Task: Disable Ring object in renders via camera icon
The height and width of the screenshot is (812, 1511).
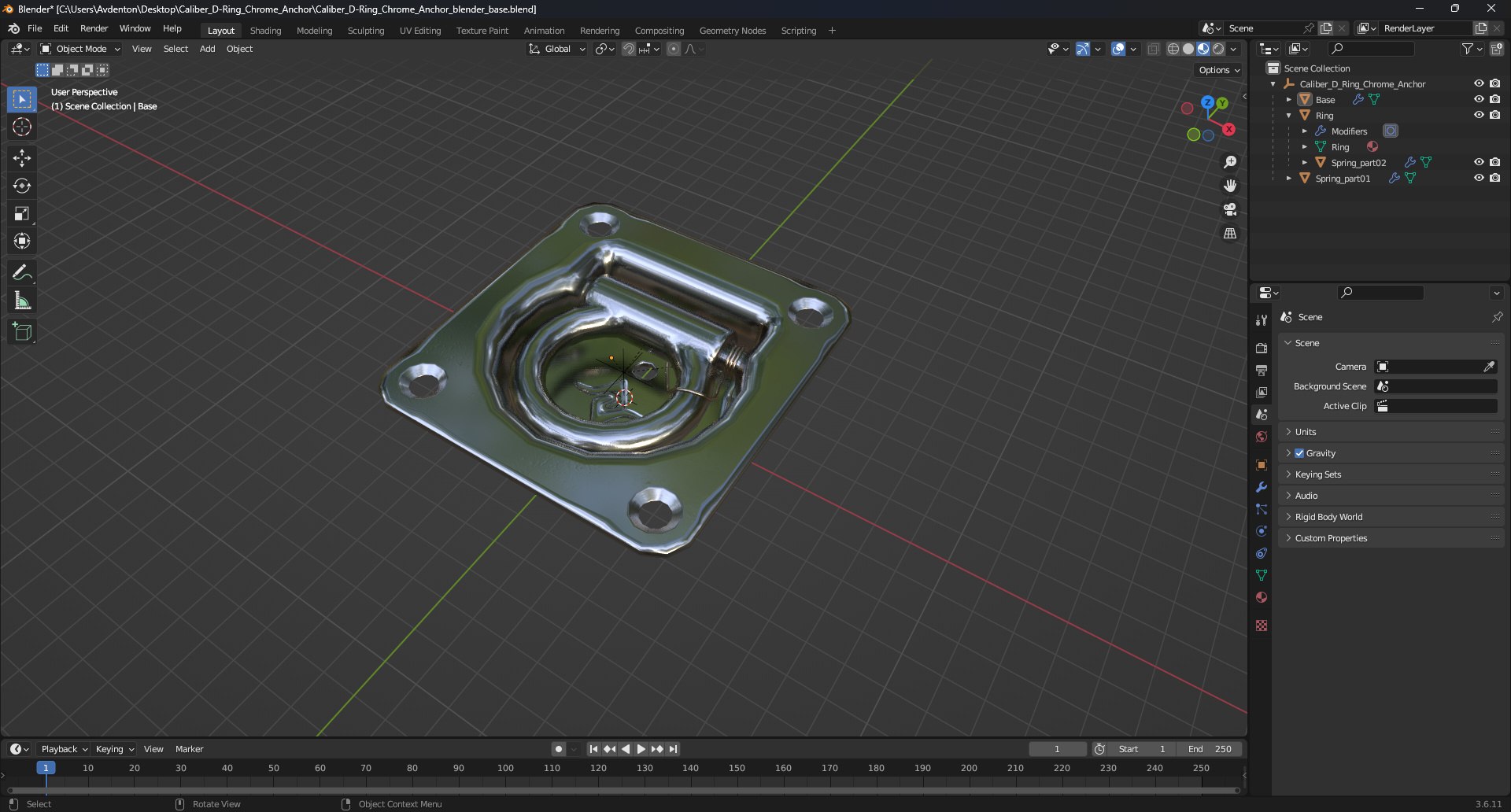Action: pos(1494,115)
